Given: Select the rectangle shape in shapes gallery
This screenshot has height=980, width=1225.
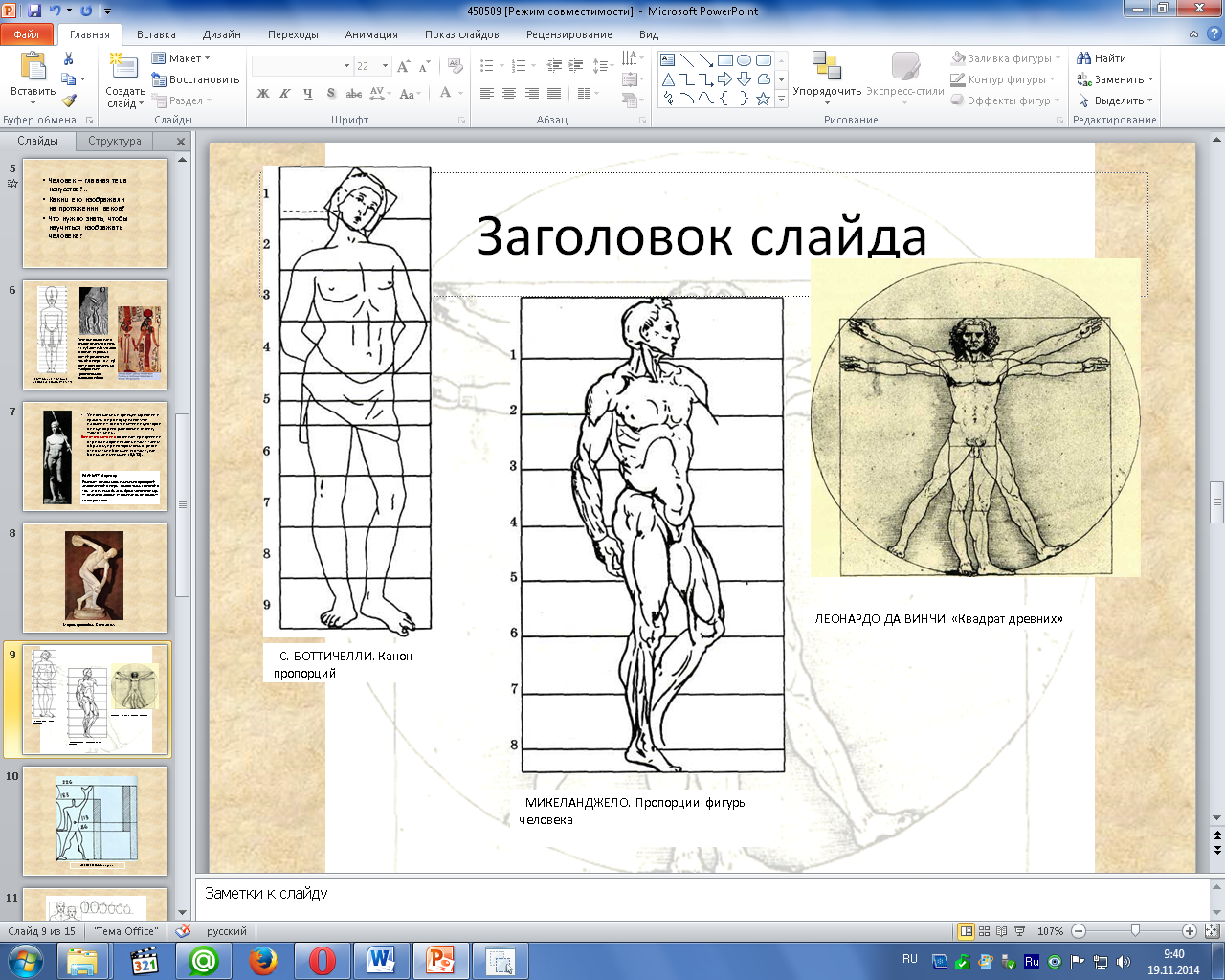Looking at the screenshot, I should [724, 60].
